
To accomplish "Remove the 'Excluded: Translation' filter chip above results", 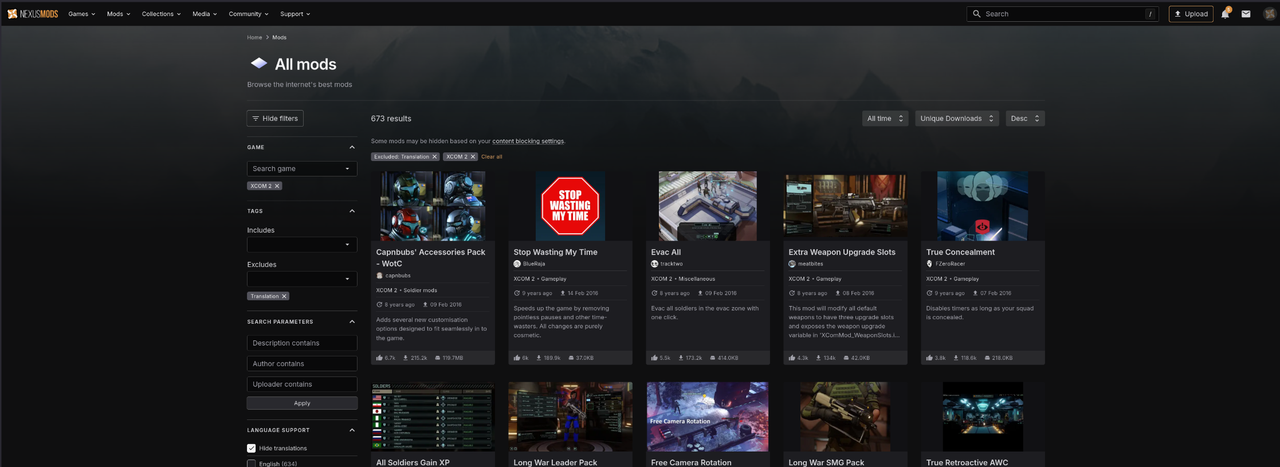I will click(435, 157).
